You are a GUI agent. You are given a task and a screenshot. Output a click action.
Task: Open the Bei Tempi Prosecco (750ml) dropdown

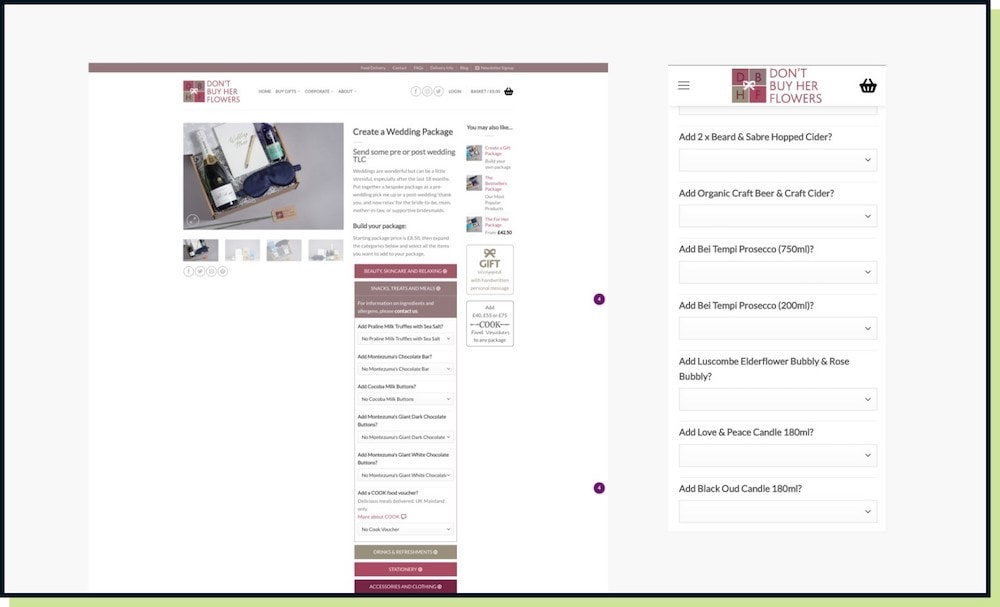point(777,272)
